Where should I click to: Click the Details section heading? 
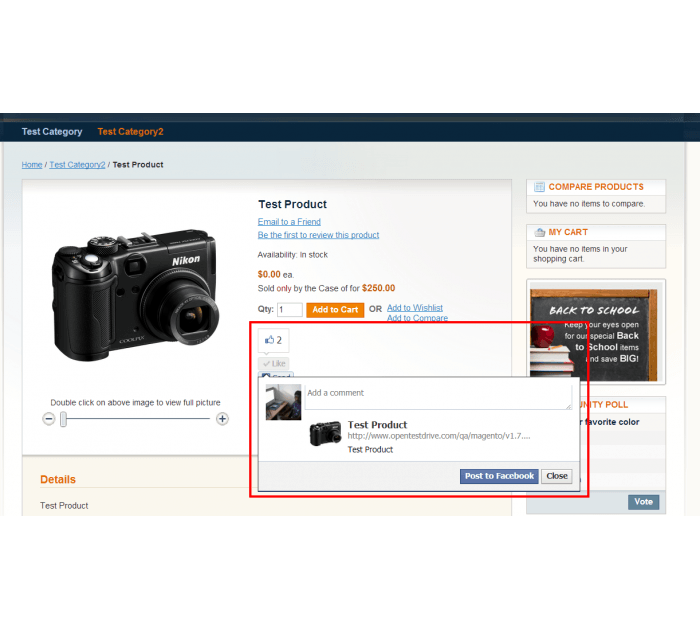pos(58,480)
